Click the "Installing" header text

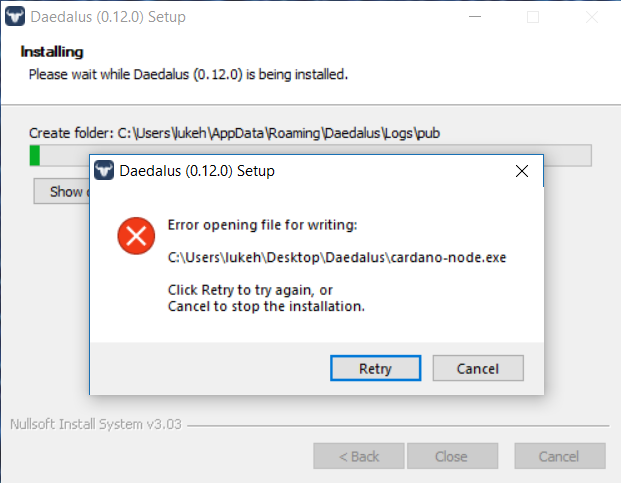[52, 52]
